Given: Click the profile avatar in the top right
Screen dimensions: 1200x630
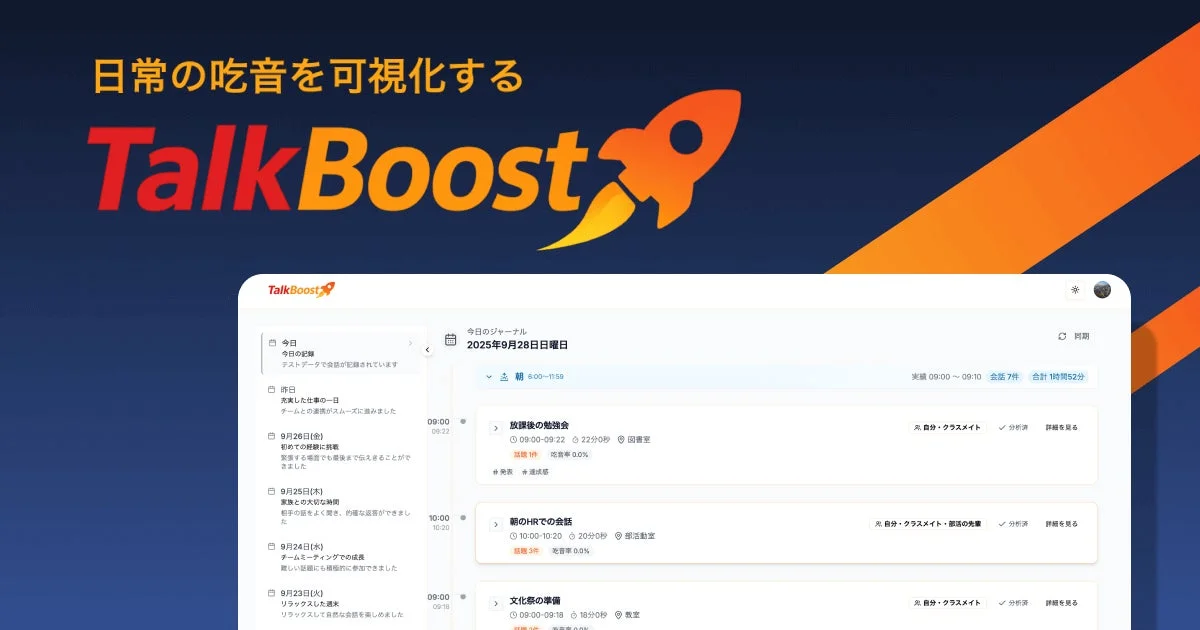Looking at the screenshot, I should coord(1101,290).
